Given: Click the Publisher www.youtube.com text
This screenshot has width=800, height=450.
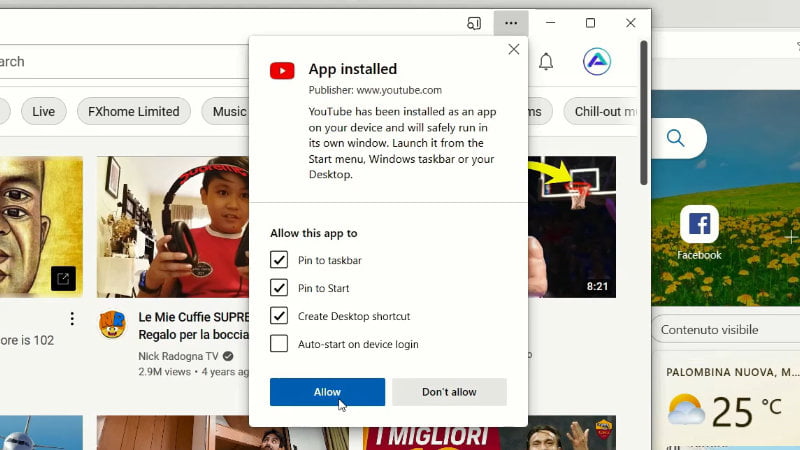Looking at the screenshot, I should [x=375, y=90].
